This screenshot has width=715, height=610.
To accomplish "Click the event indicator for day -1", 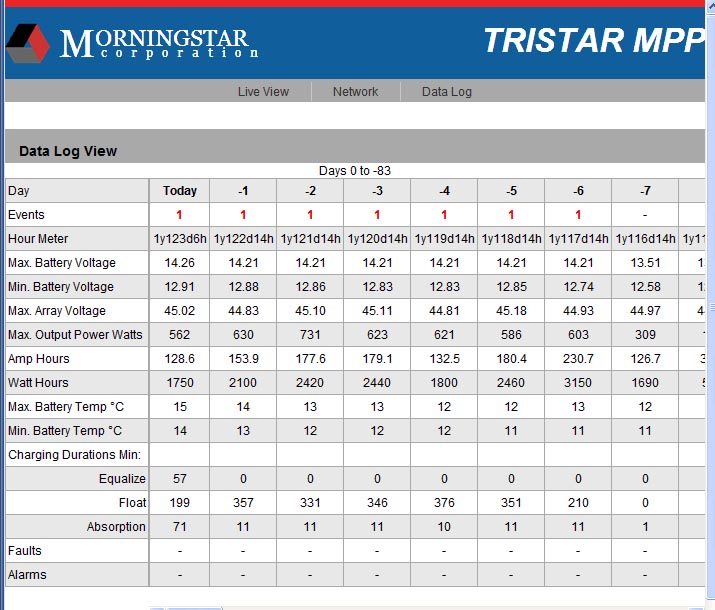I will 243,215.
